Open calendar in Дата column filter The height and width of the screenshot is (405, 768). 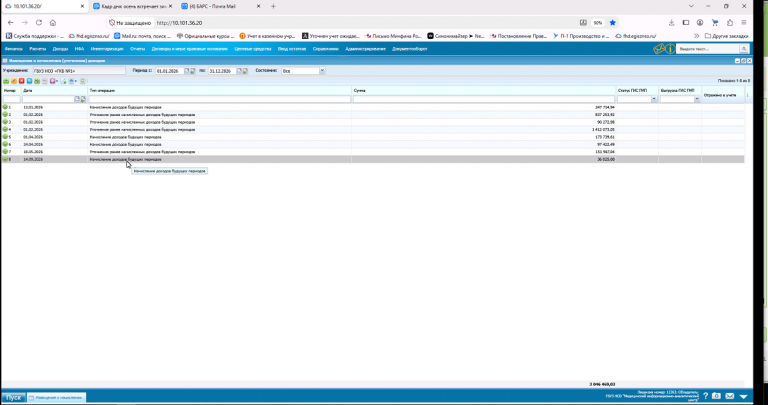coord(77,99)
